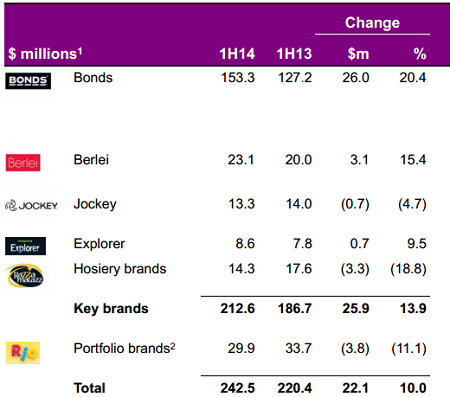Viewport: 450px width, 397px height.
Task: Click the Total percent change 10.0
Action: tap(413, 388)
